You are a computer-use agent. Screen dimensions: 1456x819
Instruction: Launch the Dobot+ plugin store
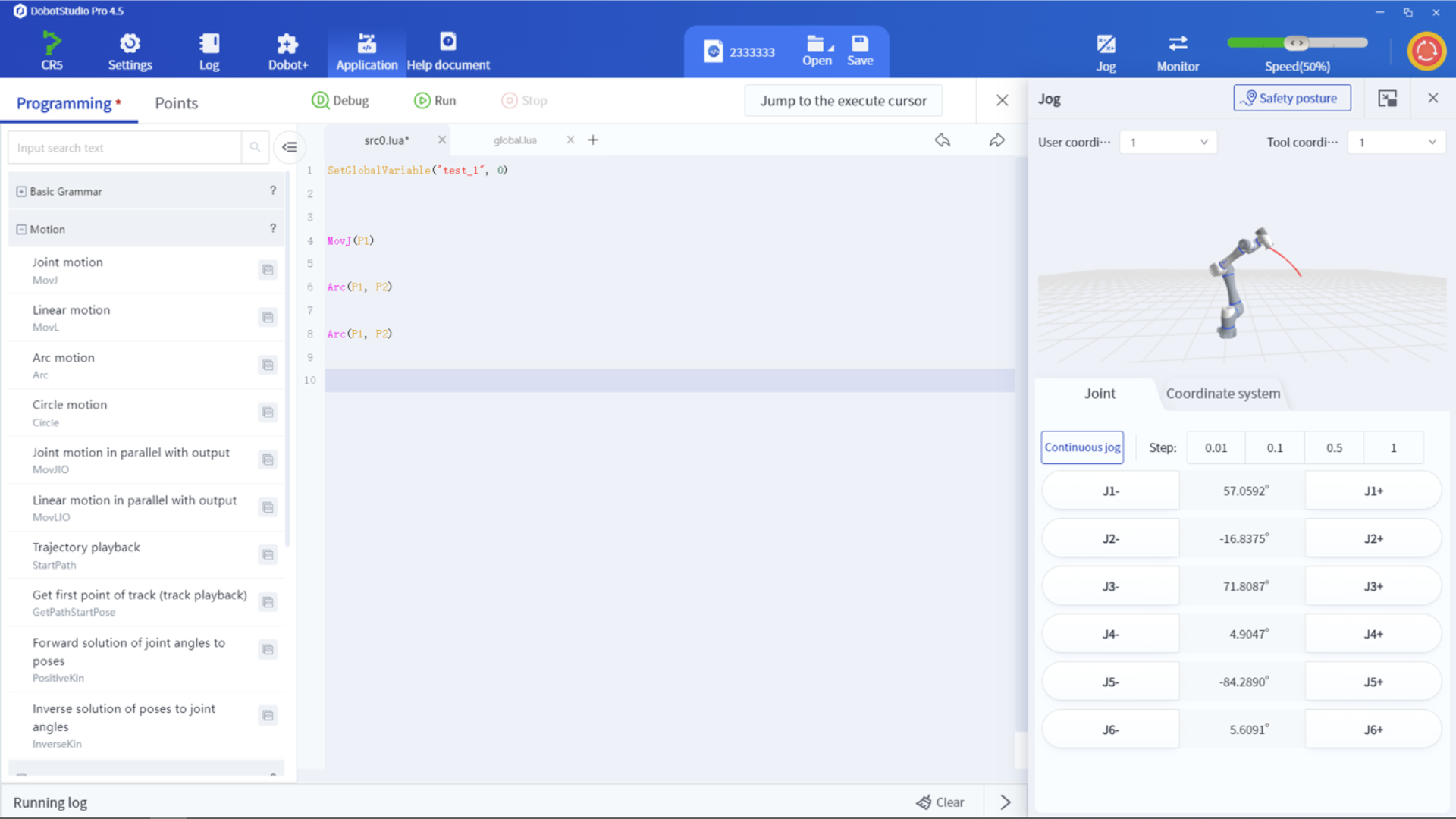pyautogui.click(x=287, y=50)
